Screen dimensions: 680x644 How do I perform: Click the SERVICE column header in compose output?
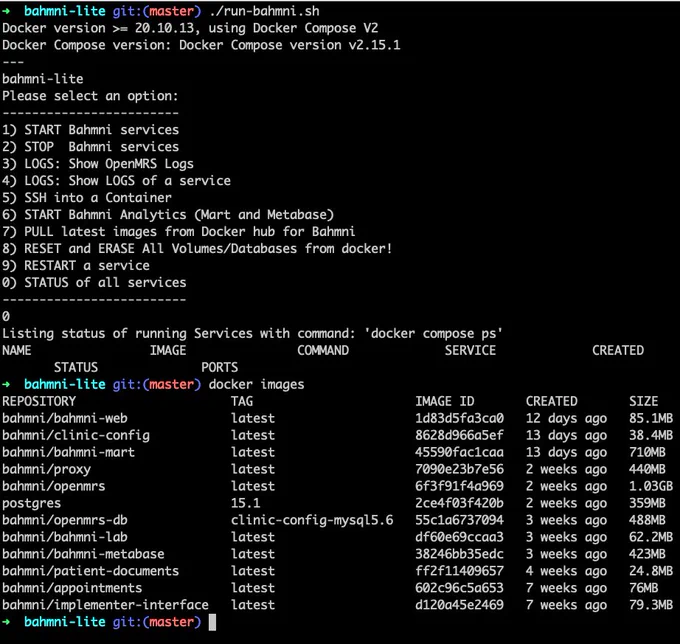click(470, 350)
